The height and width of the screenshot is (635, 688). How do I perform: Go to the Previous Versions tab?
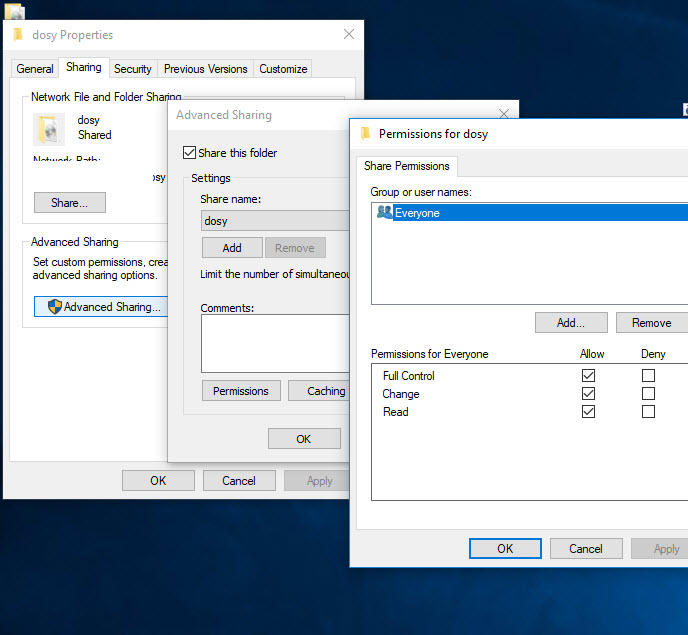(x=205, y=69)
